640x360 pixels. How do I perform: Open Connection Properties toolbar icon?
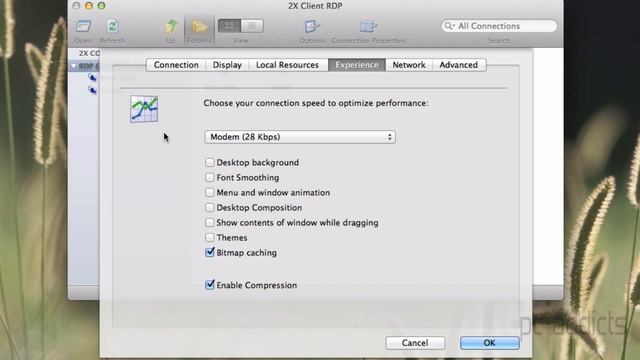click(368, 27)
